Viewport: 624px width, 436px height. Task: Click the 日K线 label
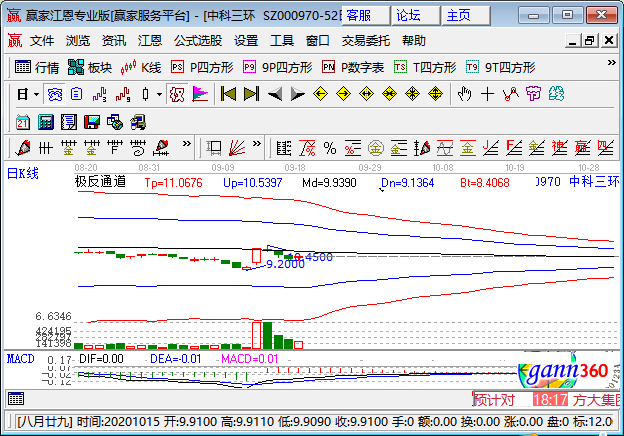coord(23,174)
